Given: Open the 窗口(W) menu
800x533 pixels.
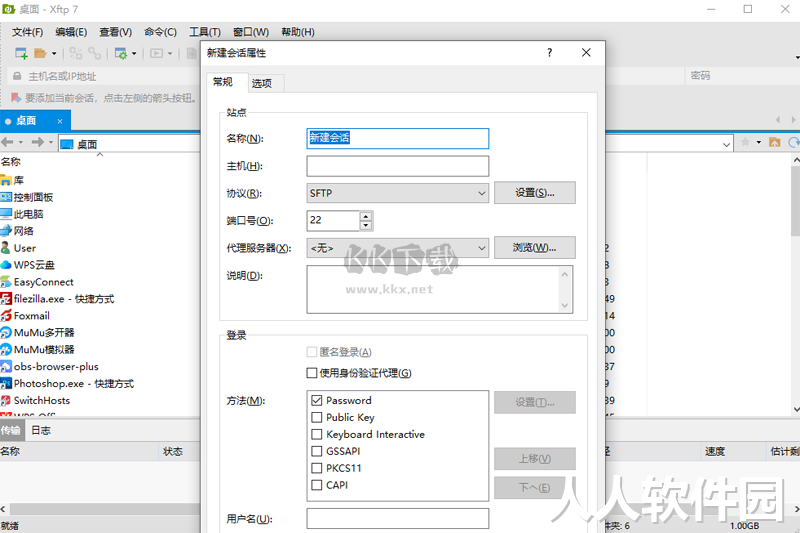Looking at the screenshot, I should click(x=251, y=32).
